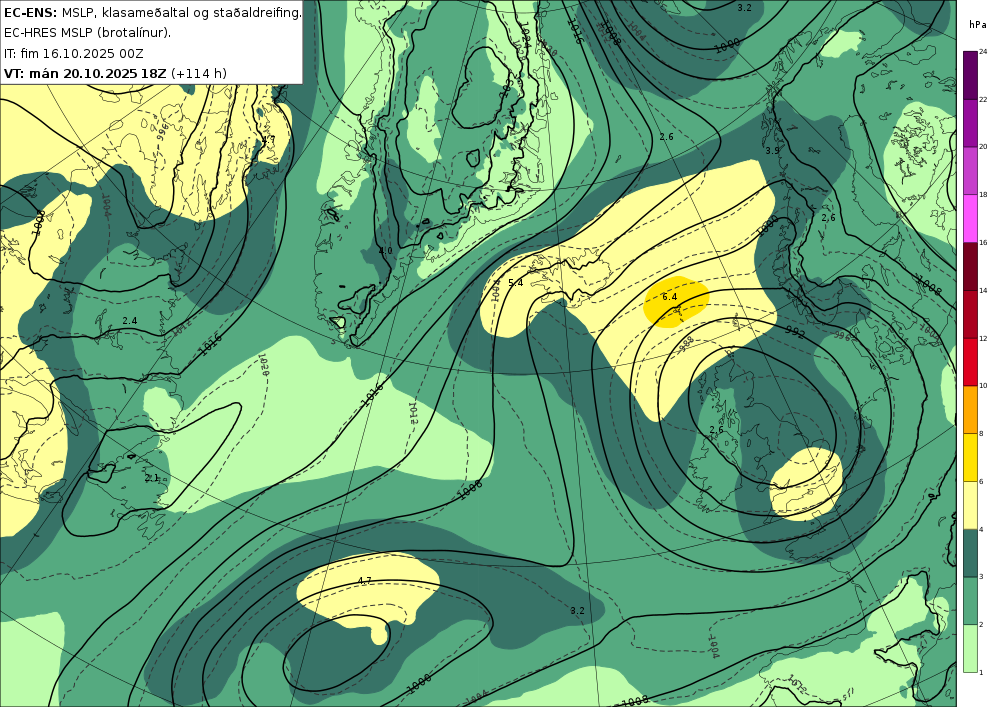Viewport: 1000px width, 707px height.
Task: Click the bright pink 16–18 hPa legend band
Action: click(x=970, y=219)
